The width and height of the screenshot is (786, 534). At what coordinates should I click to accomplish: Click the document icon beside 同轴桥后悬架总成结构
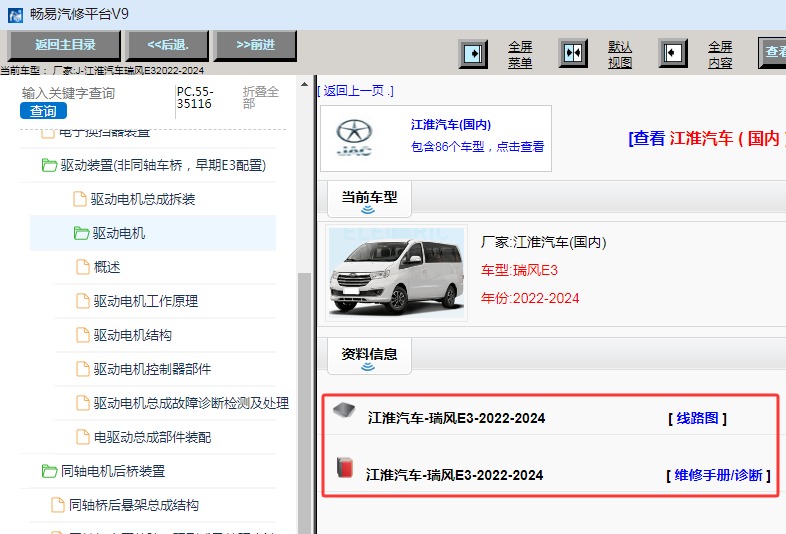click(x=58, y=505)
